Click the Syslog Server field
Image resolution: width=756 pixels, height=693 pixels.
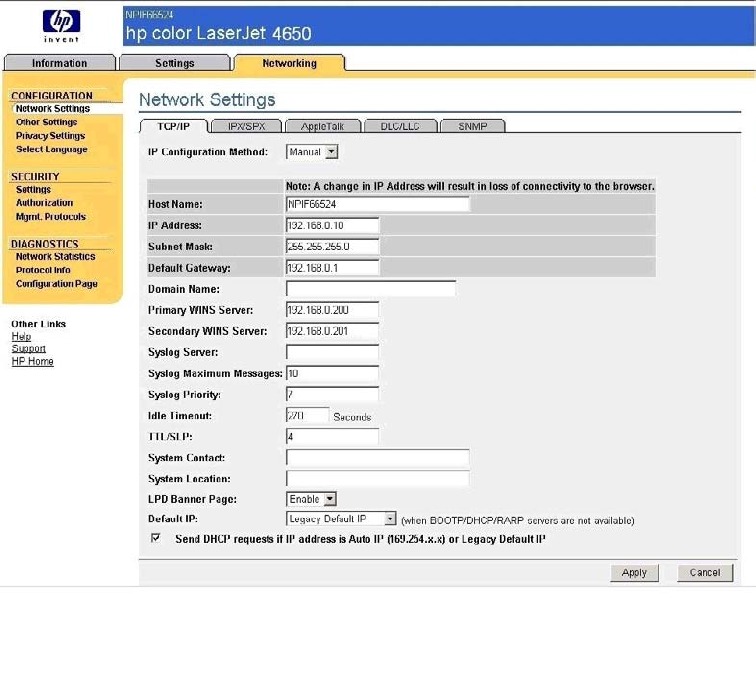[333, 352]
